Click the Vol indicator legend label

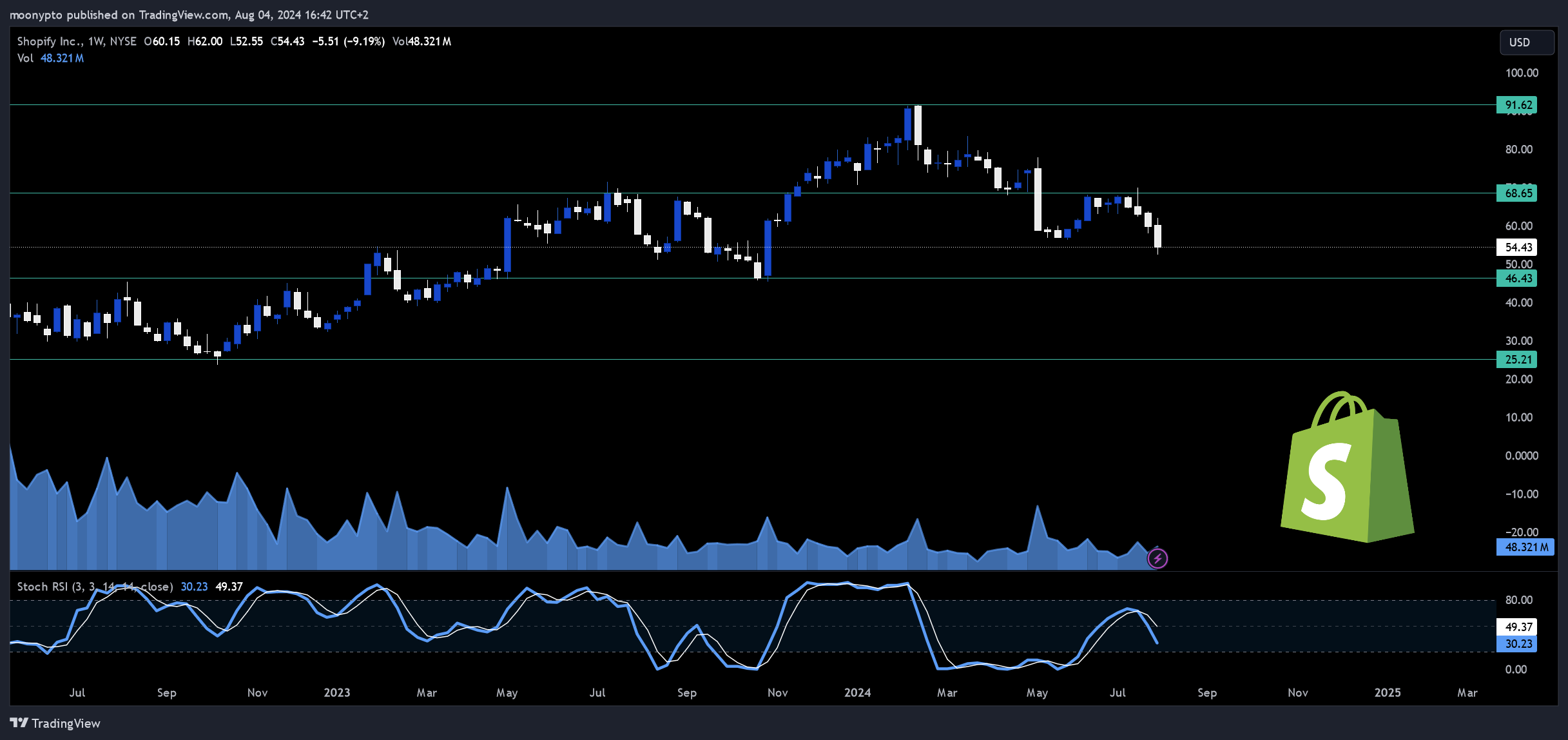[25, 58]
